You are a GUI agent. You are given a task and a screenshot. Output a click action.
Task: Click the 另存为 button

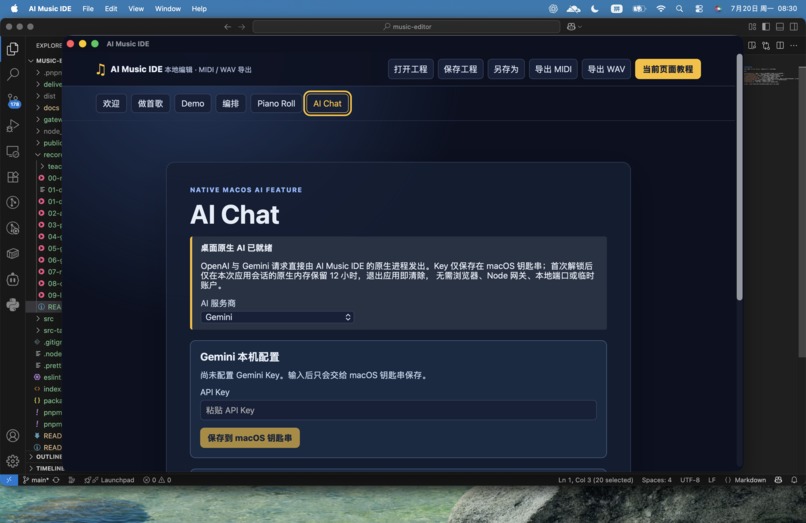(x=506, y=69)
